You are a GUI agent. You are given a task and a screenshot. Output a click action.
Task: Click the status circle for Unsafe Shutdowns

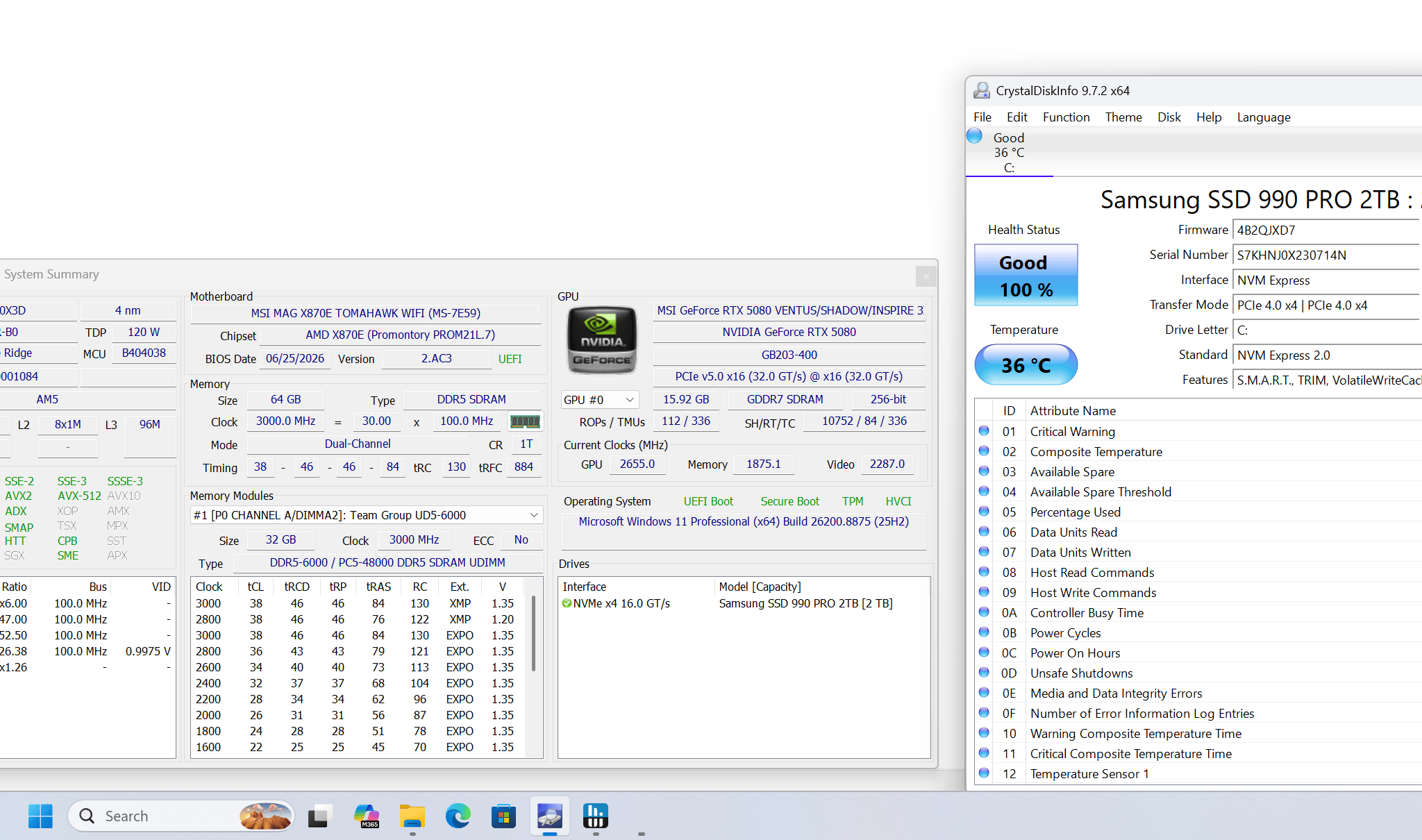984,672
